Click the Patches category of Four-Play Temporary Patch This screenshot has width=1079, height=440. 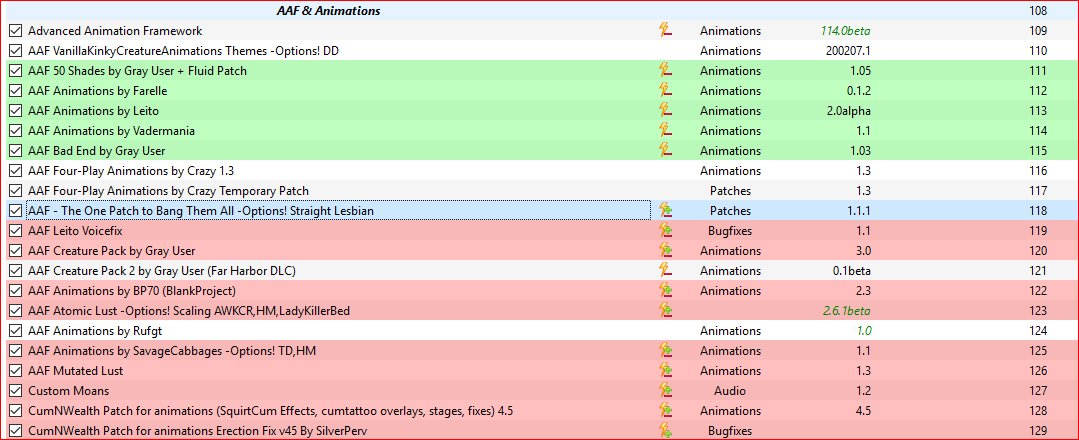pyautogui.click(x=730, y=191)
